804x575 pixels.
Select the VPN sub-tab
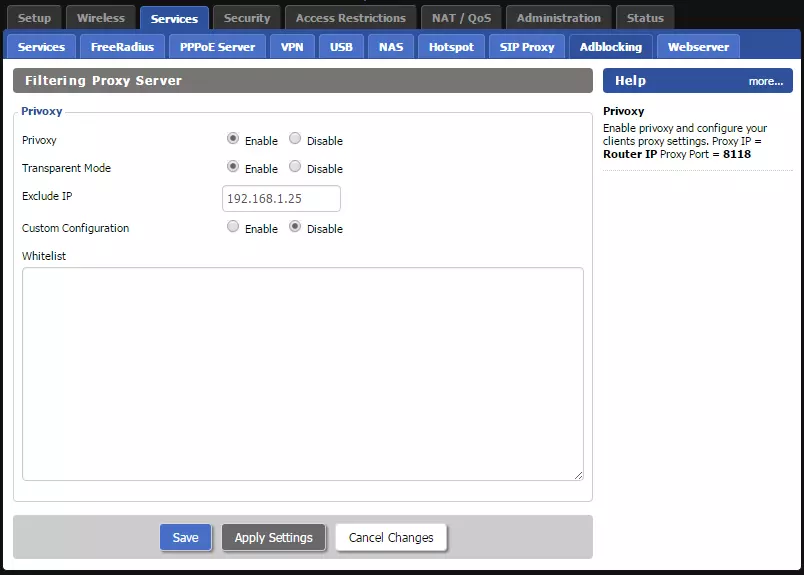pyautogui.click(x=292, y=47)
